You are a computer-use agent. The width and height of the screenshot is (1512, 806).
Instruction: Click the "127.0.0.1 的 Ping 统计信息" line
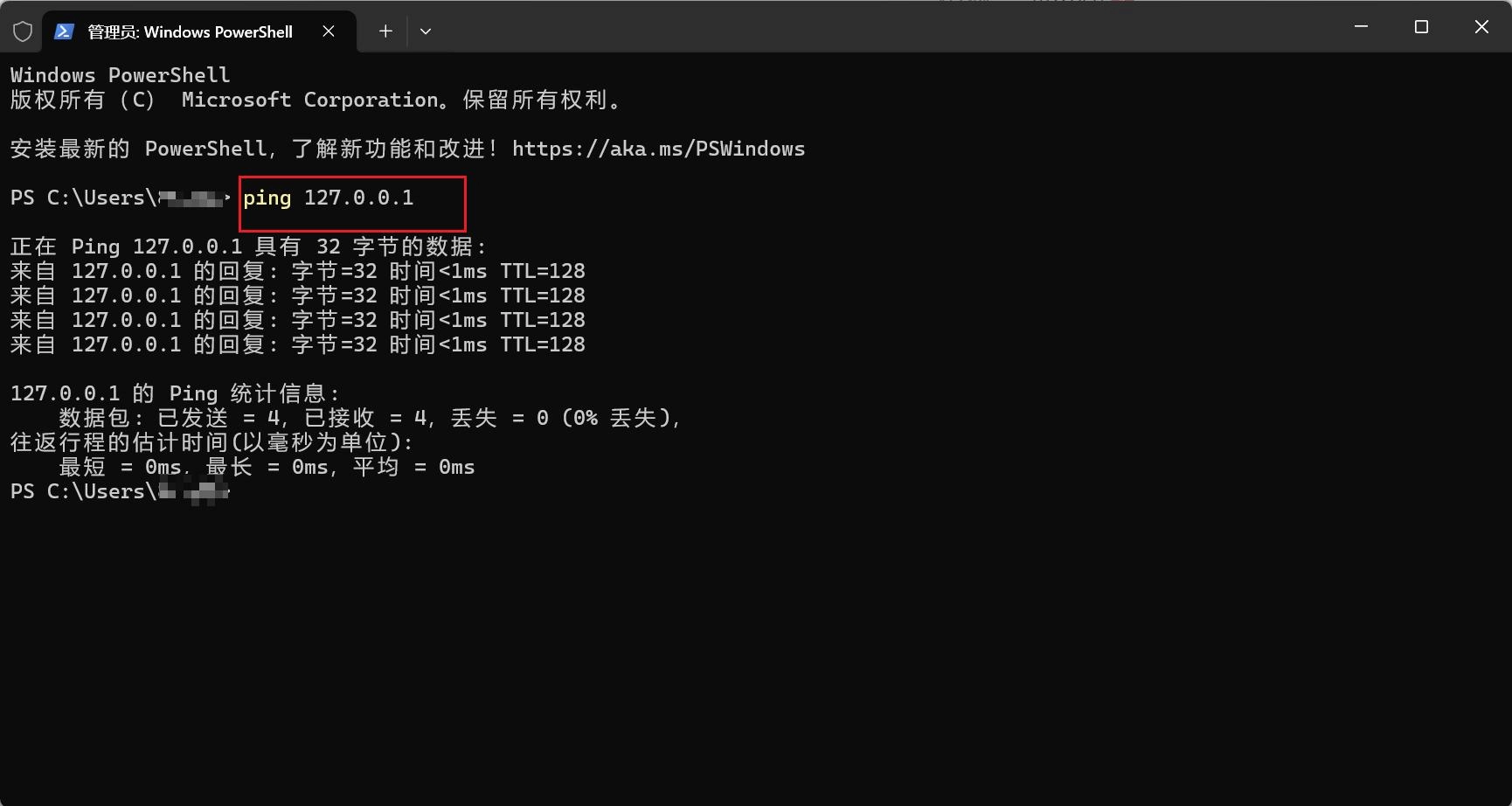(x=175, y=393)
